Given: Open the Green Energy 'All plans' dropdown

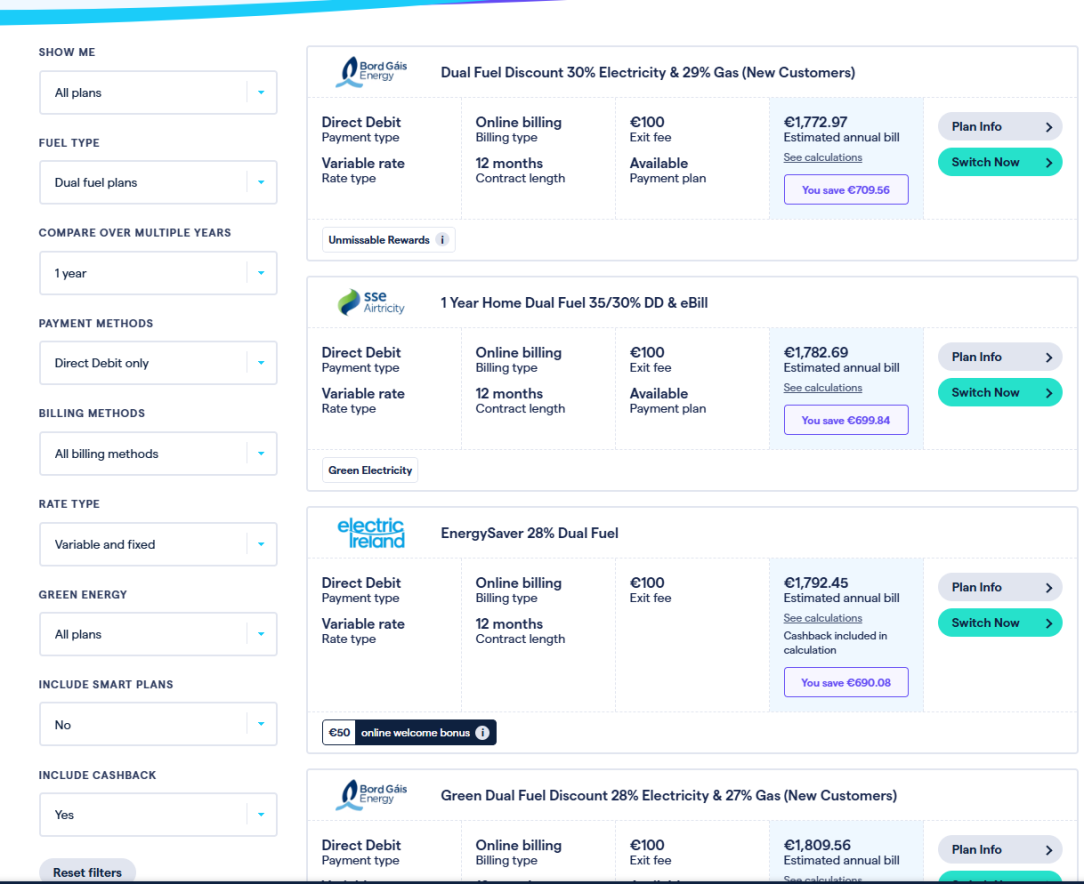Looking at the screenshot, I should tap(158, 634).
